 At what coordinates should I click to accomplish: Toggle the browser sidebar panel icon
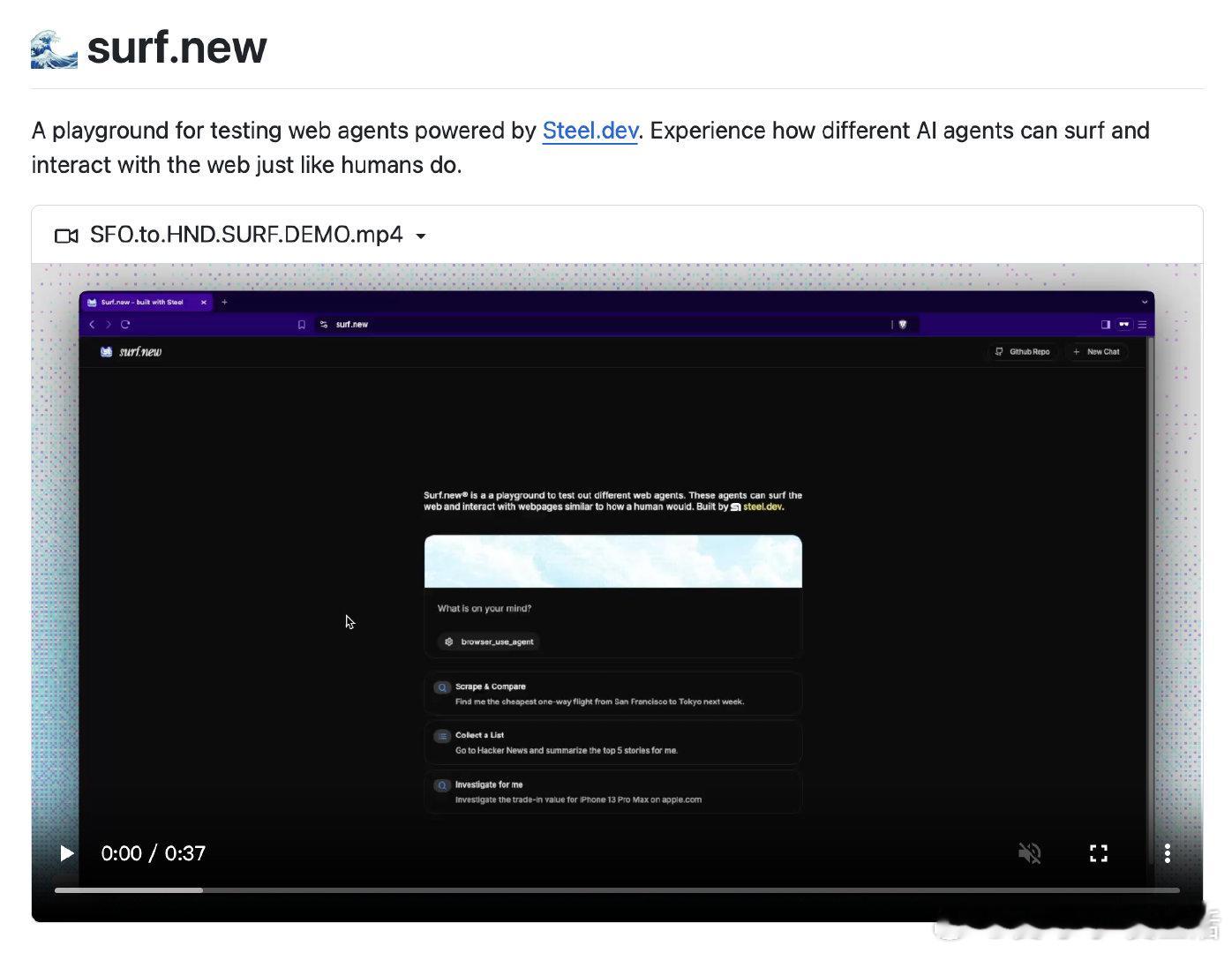[x=1105, y=324]
